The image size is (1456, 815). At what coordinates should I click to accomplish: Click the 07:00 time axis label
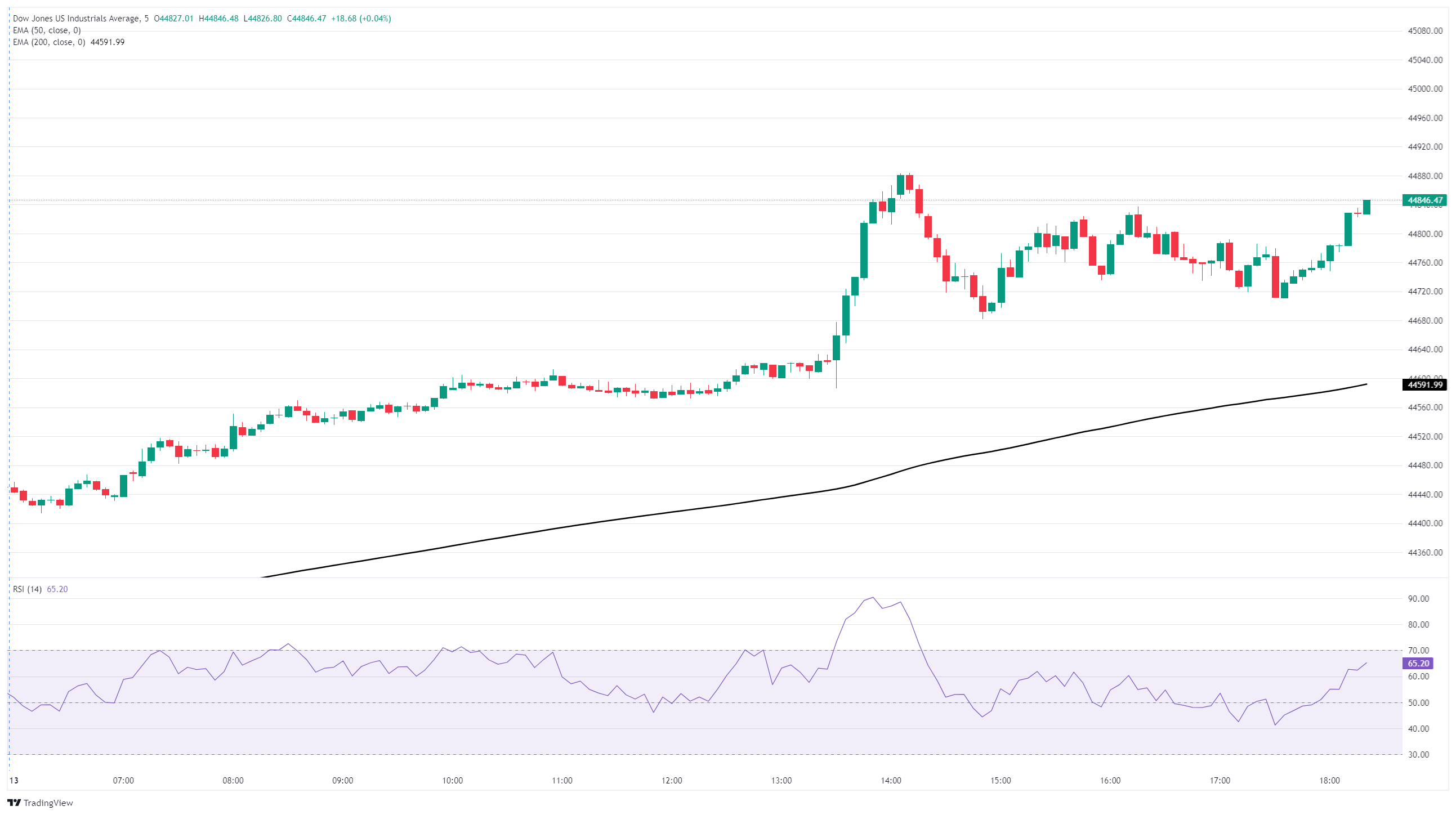pos(123,781)
